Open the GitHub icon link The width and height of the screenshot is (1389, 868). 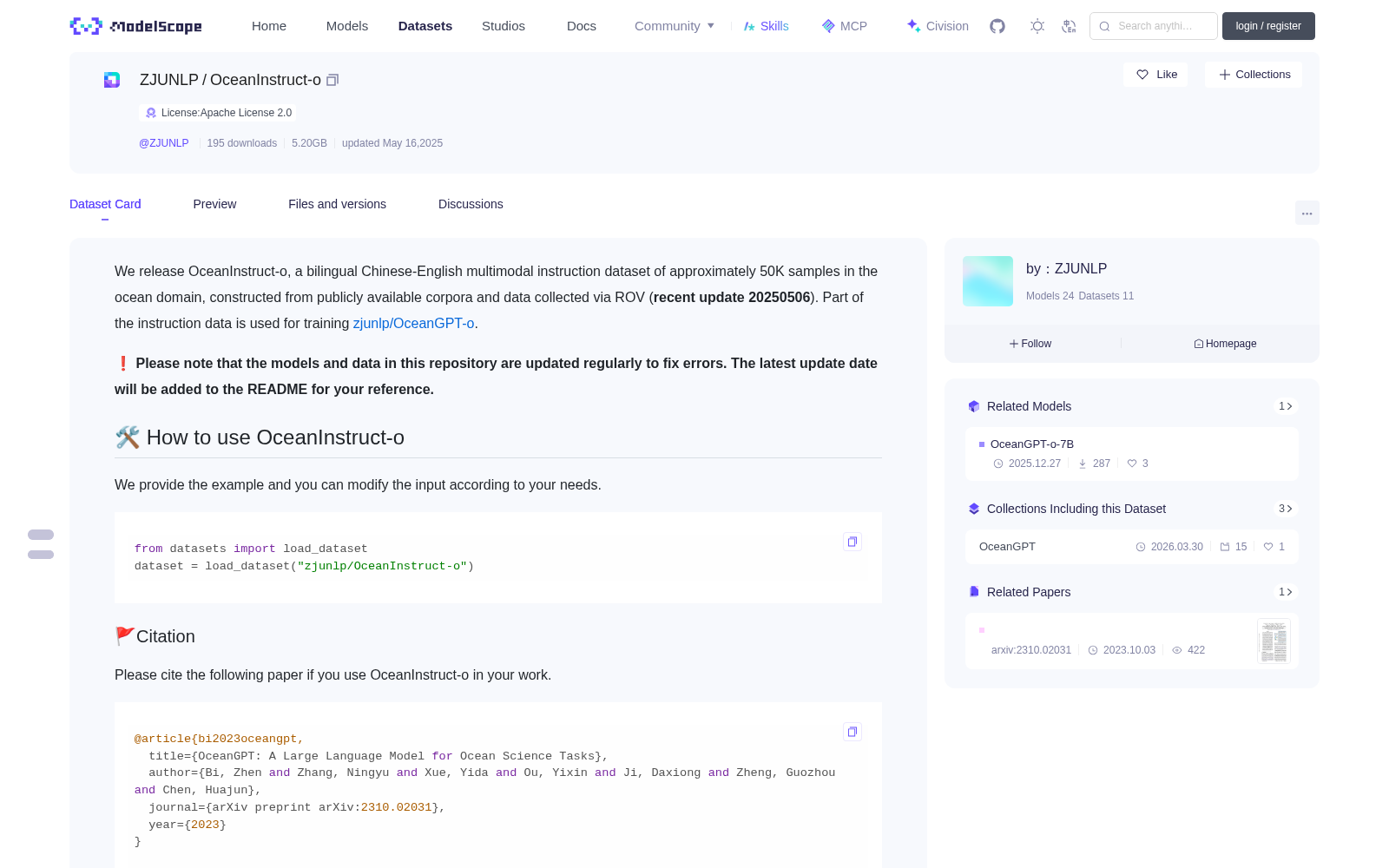(997, 26)
